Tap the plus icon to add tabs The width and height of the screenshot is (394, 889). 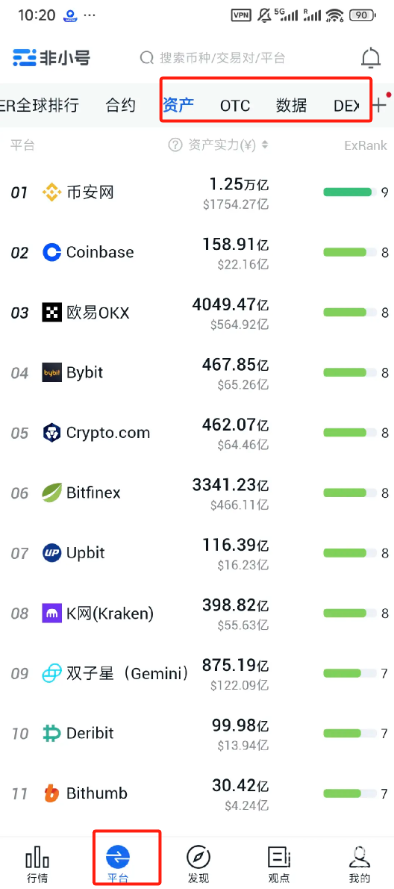click(380, 105)
